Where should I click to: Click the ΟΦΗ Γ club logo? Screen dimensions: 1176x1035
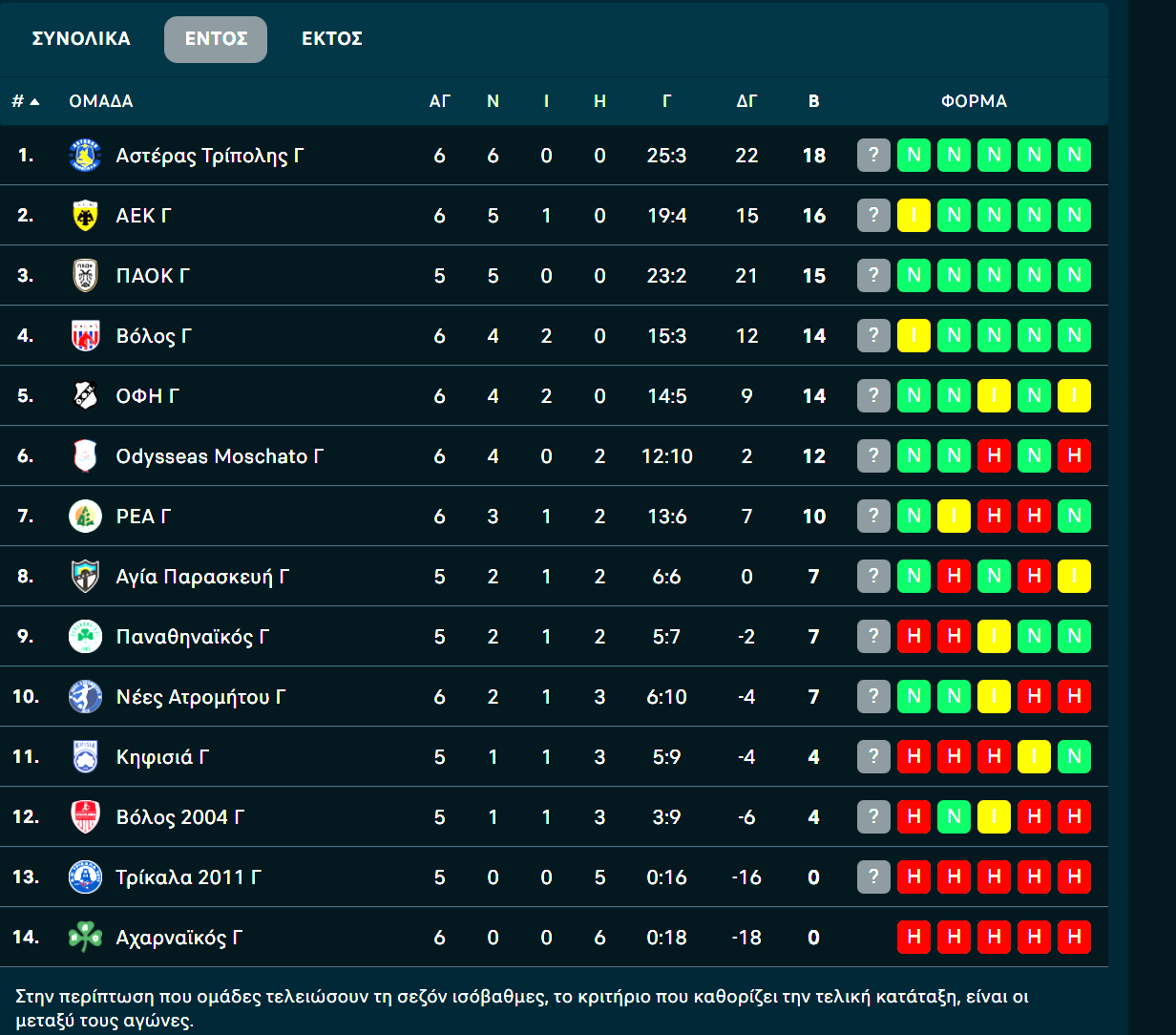[x=85, y=396]
